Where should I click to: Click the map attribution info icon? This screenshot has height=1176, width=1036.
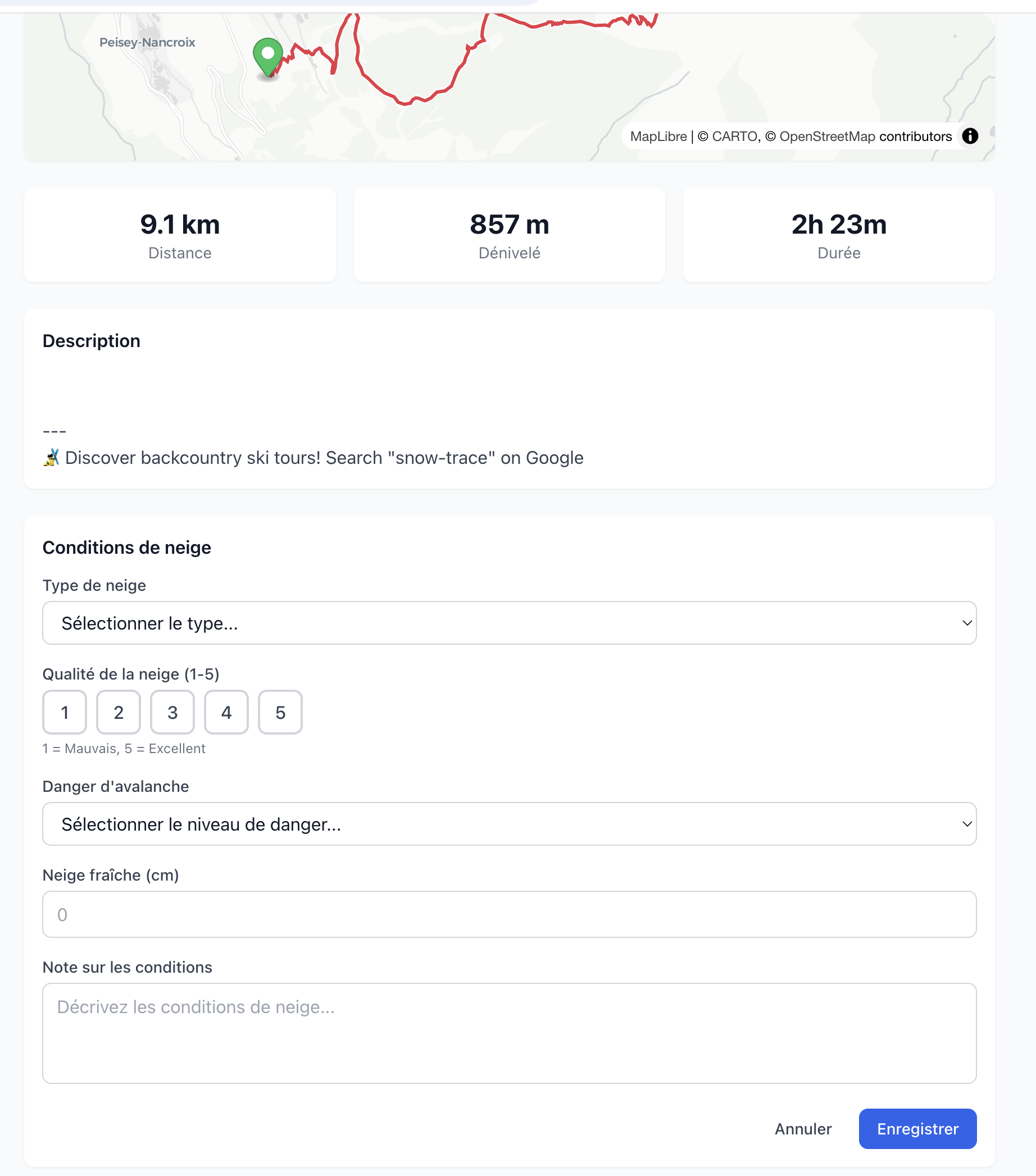point(970,136)
